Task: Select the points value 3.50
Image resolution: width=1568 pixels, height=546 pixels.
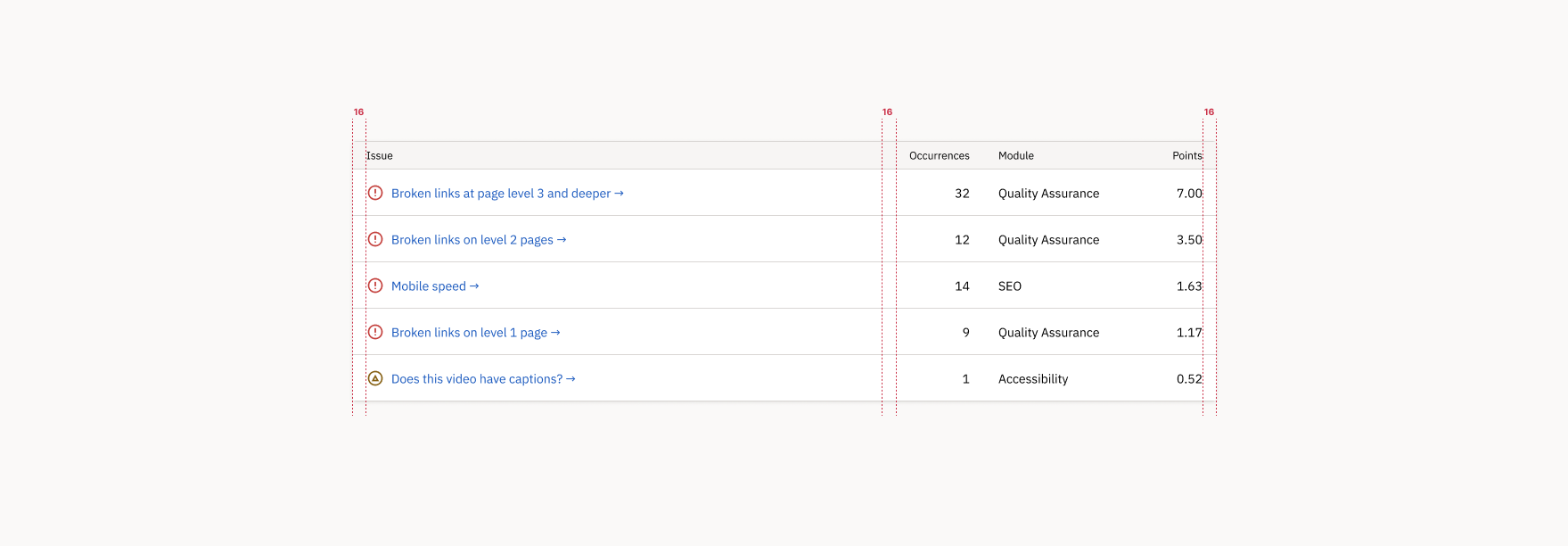Action: (1189, 240)
